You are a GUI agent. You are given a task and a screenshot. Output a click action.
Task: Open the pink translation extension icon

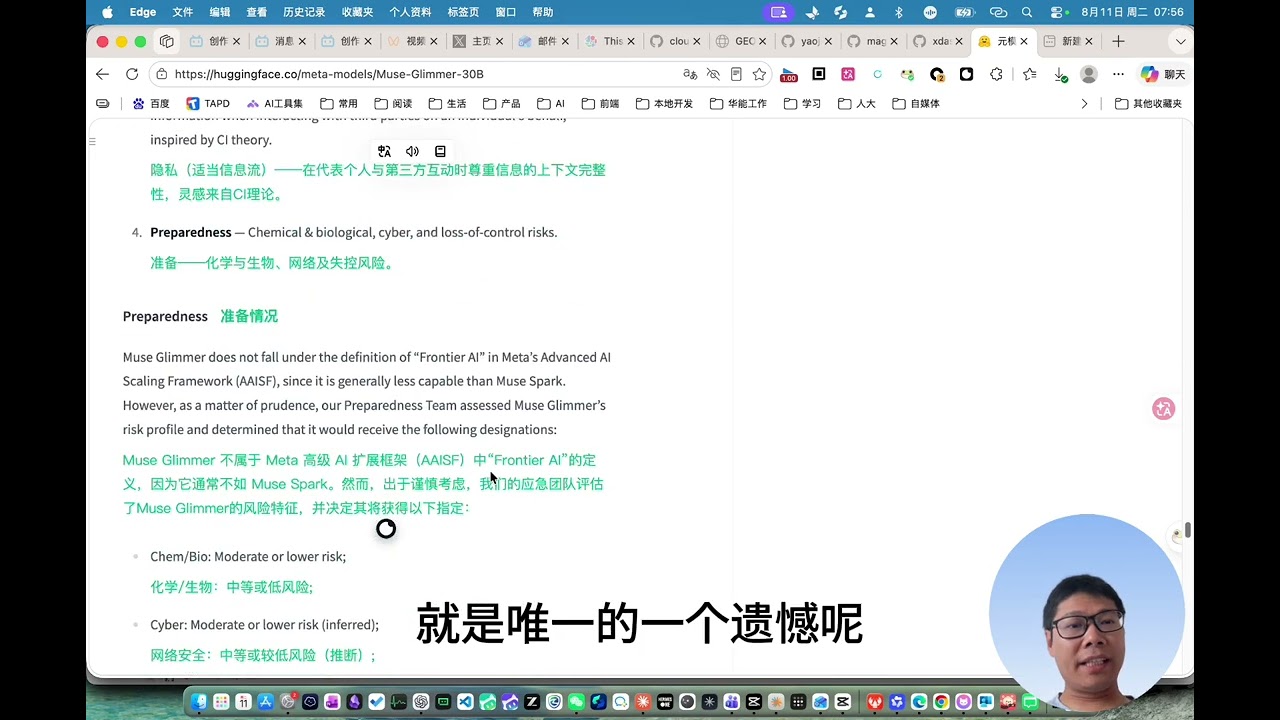pyautogui.click(x=848, y=74)
